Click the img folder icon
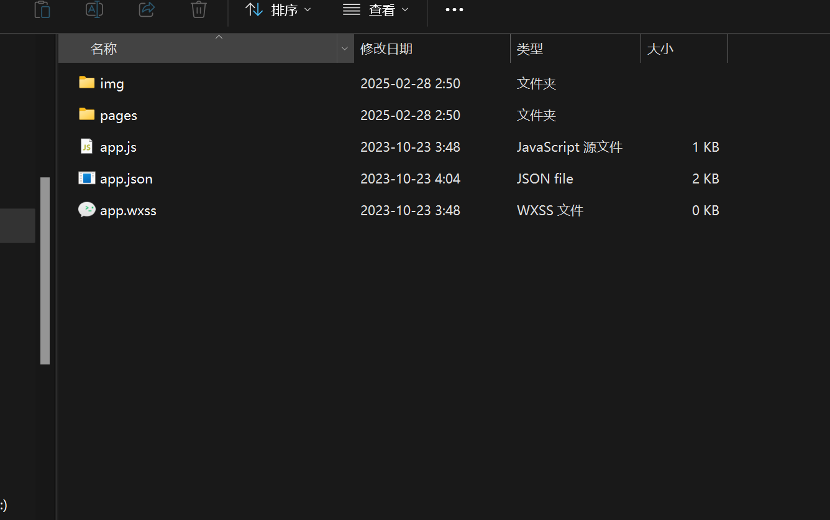Screen dimensions: 830x520 87,83
